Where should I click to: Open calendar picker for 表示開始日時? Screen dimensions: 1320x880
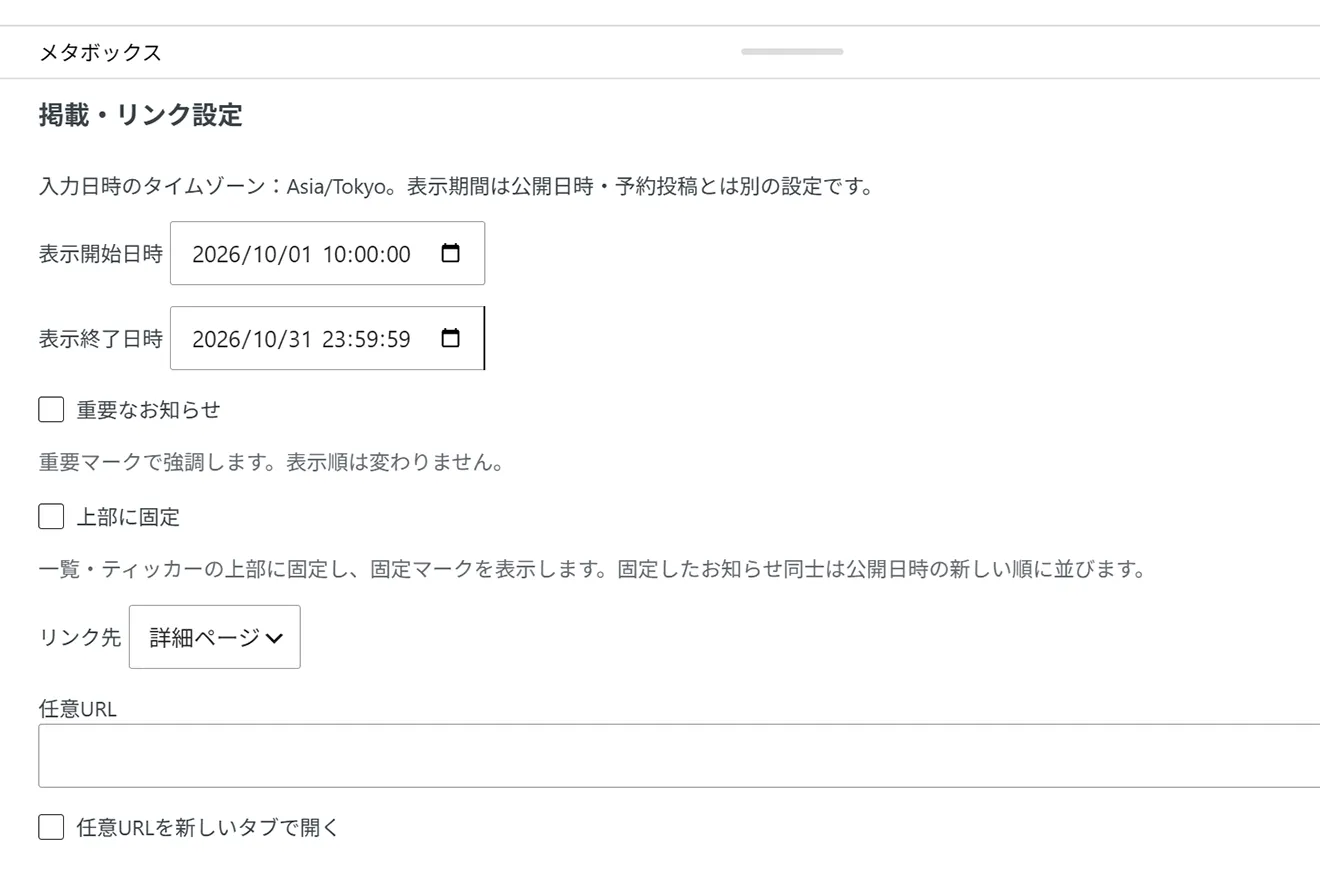click(451, 253)
